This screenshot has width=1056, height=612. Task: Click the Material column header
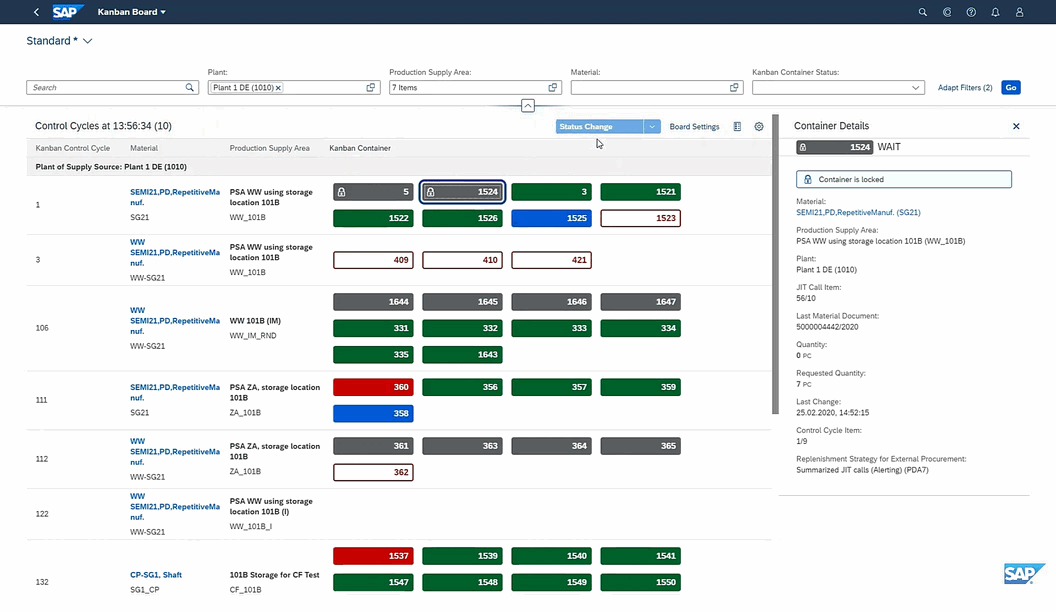[x=144, y=148]
